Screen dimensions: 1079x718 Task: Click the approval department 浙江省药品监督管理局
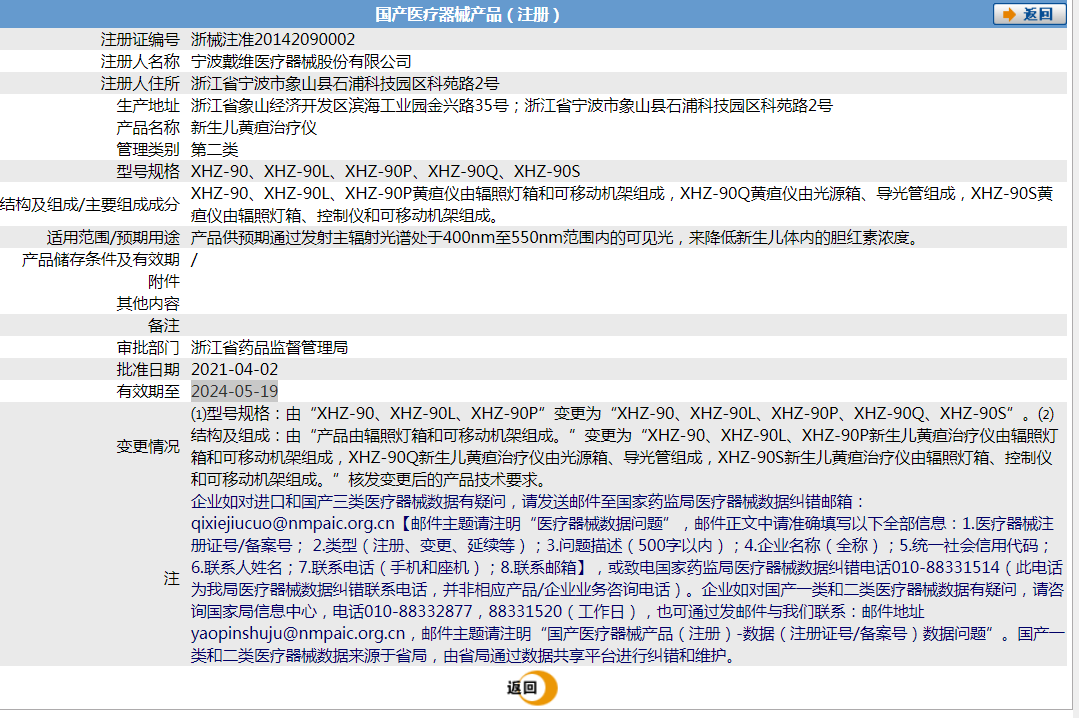[x=269, y=348]
